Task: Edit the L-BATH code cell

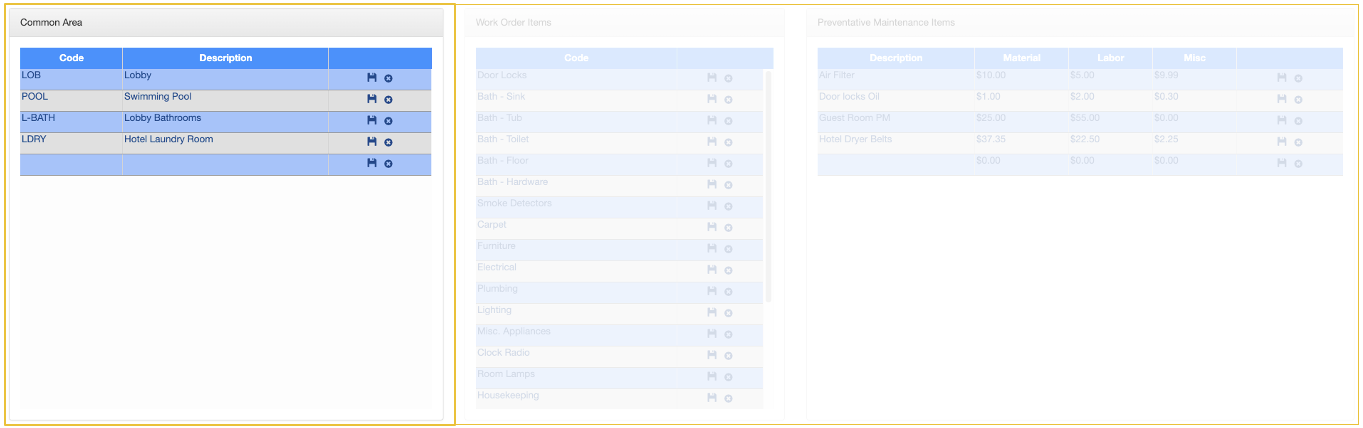Action: click(71, 121)
